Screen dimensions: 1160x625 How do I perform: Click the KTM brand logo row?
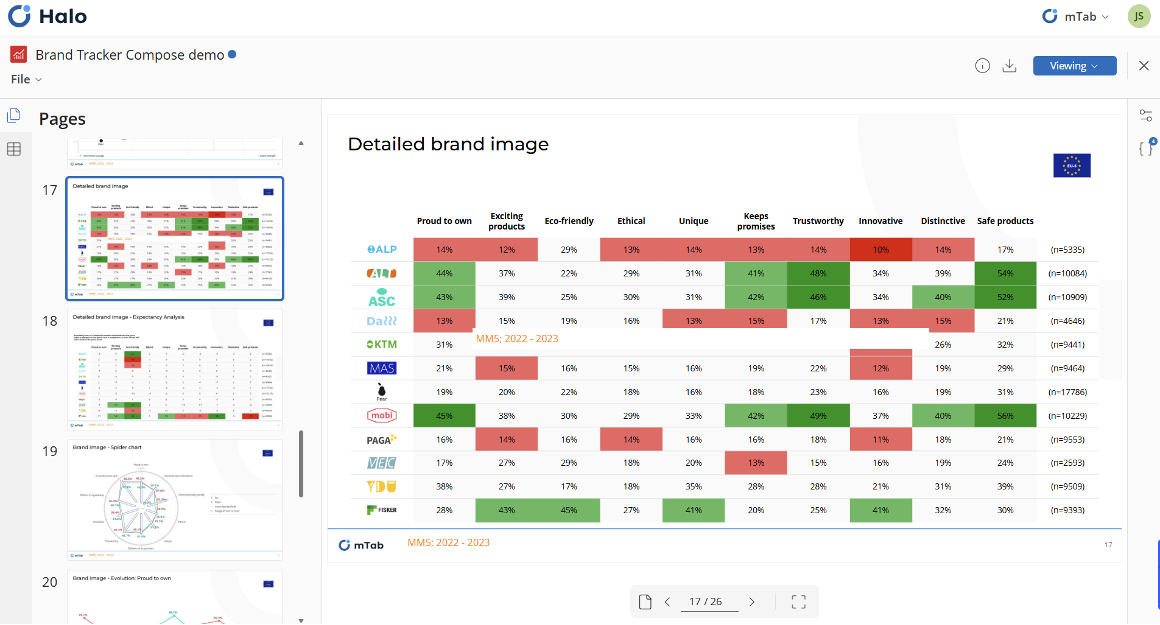click(382, 344)
